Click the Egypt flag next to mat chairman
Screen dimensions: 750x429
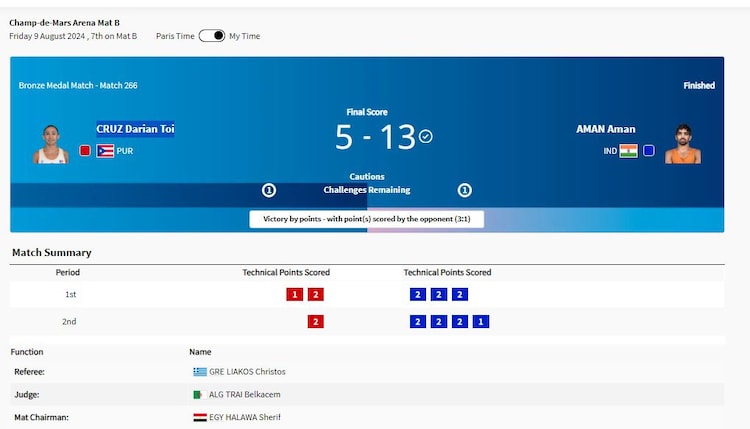pyautogui.click(x=200, y=417)
